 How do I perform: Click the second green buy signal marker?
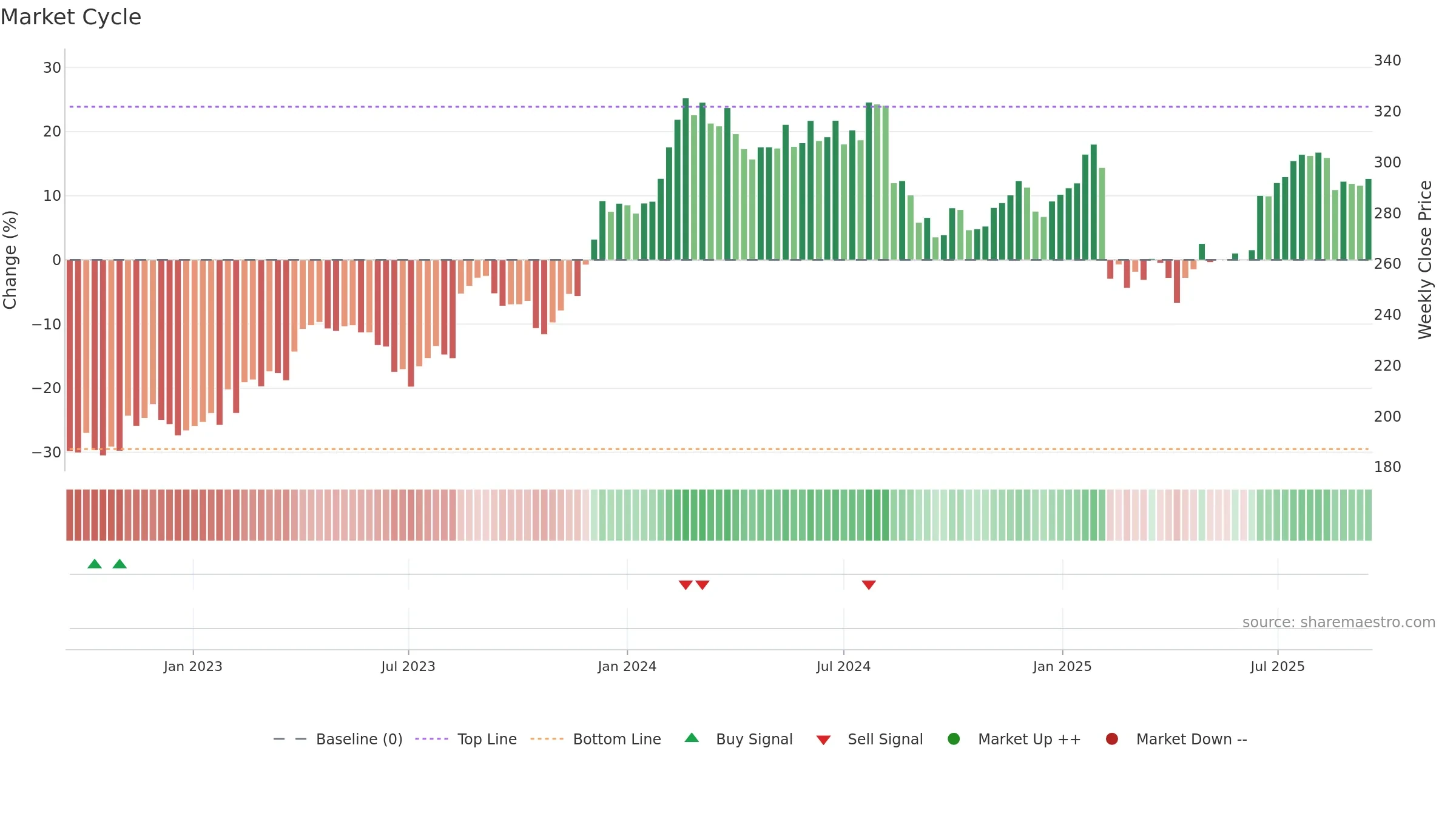point(120,564)
